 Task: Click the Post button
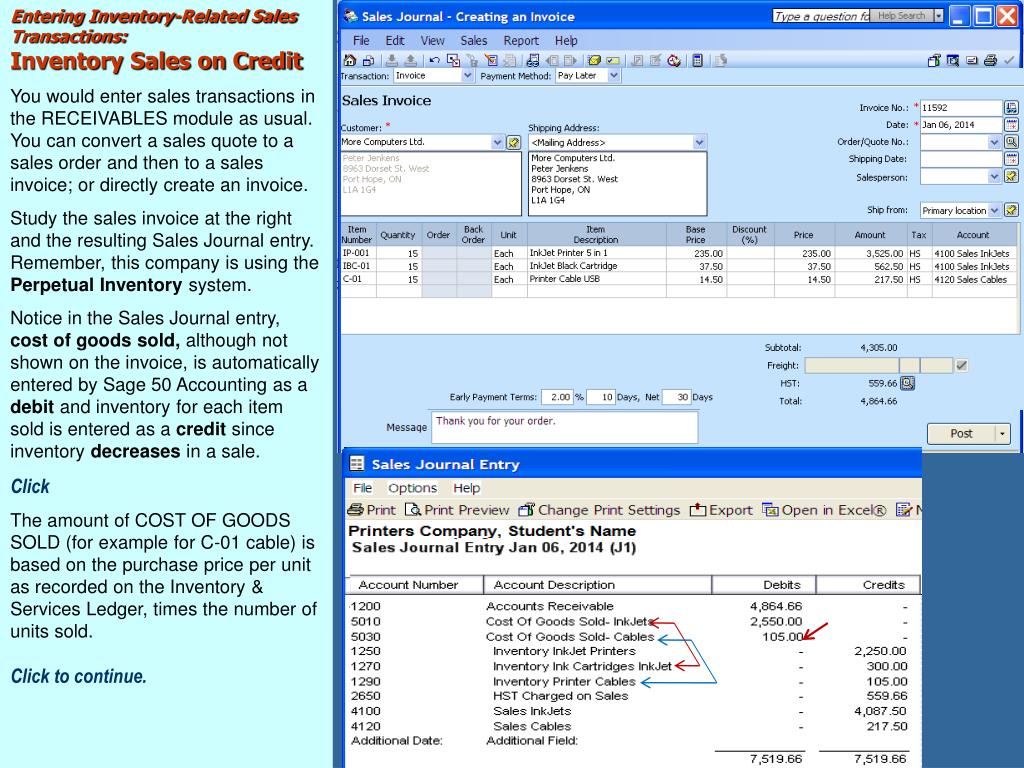(961, 434)
